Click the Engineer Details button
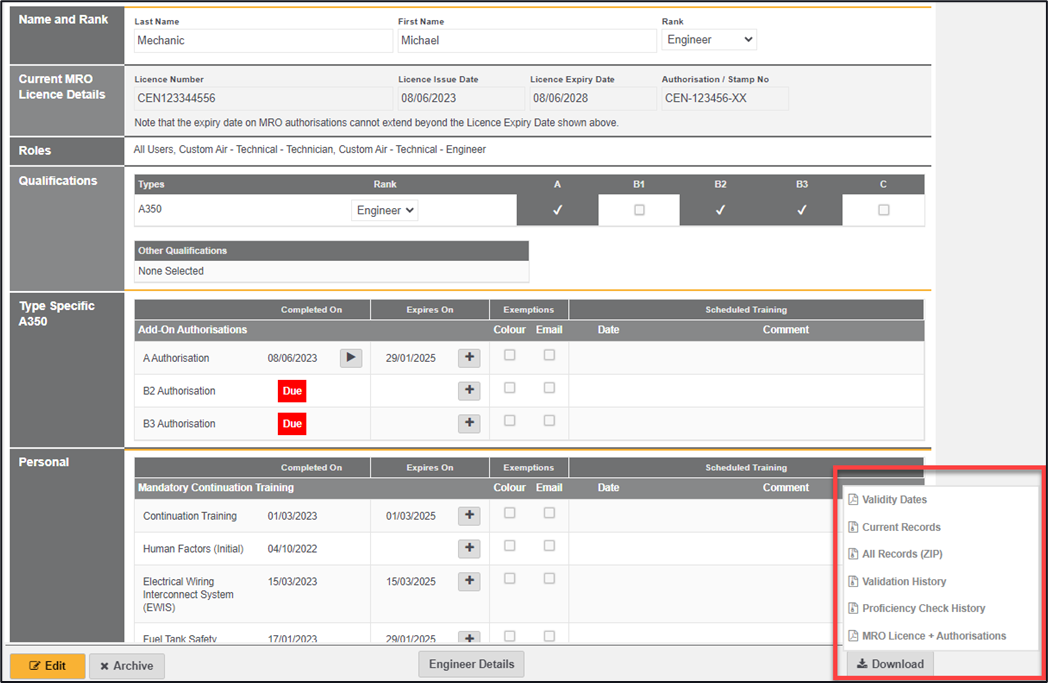 tap(471, 664)
